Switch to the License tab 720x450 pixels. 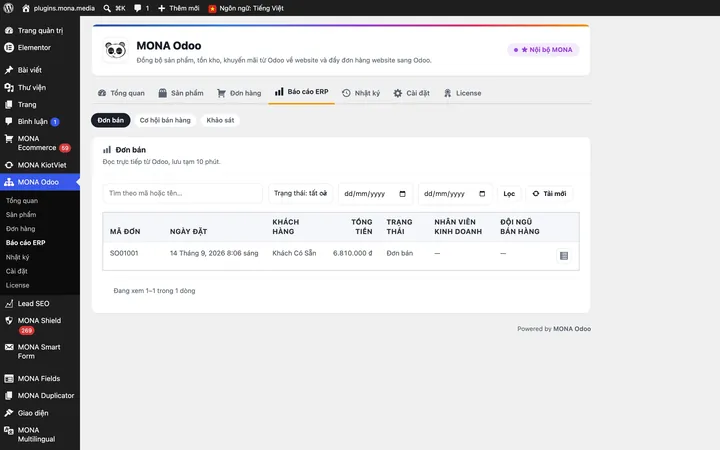coord(462,93)
